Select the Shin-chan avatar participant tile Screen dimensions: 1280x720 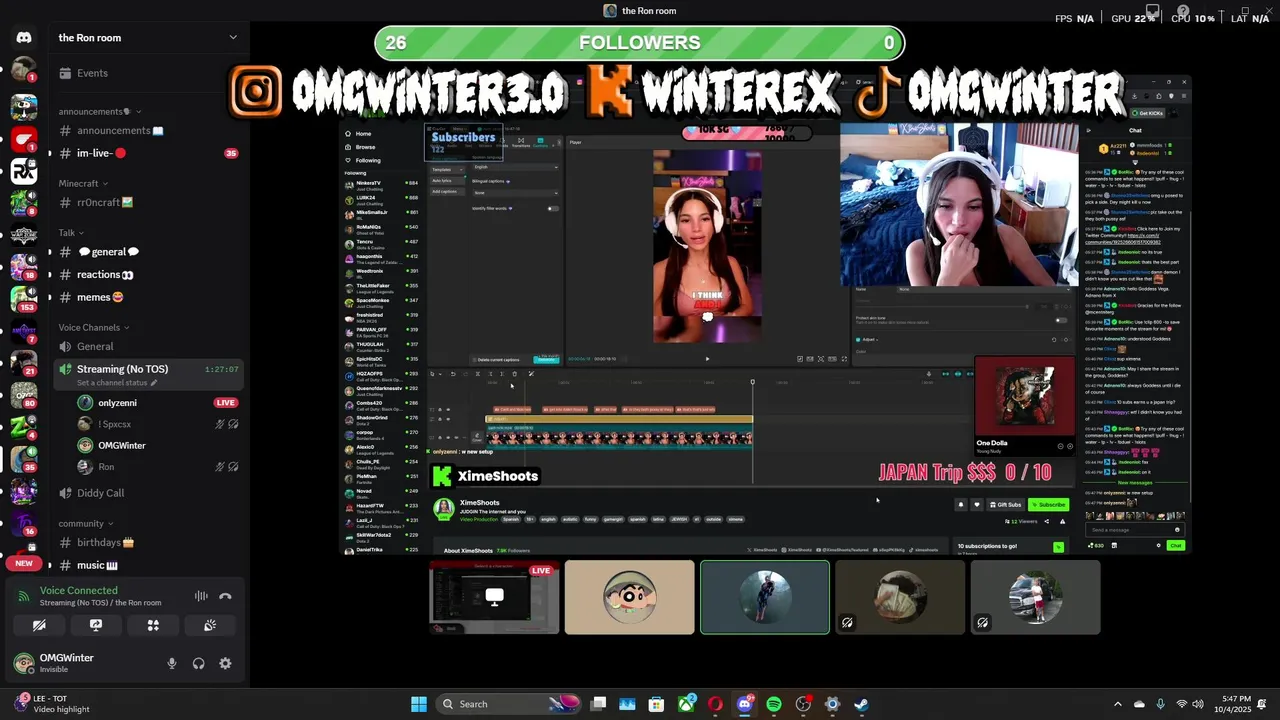[629, 597]
